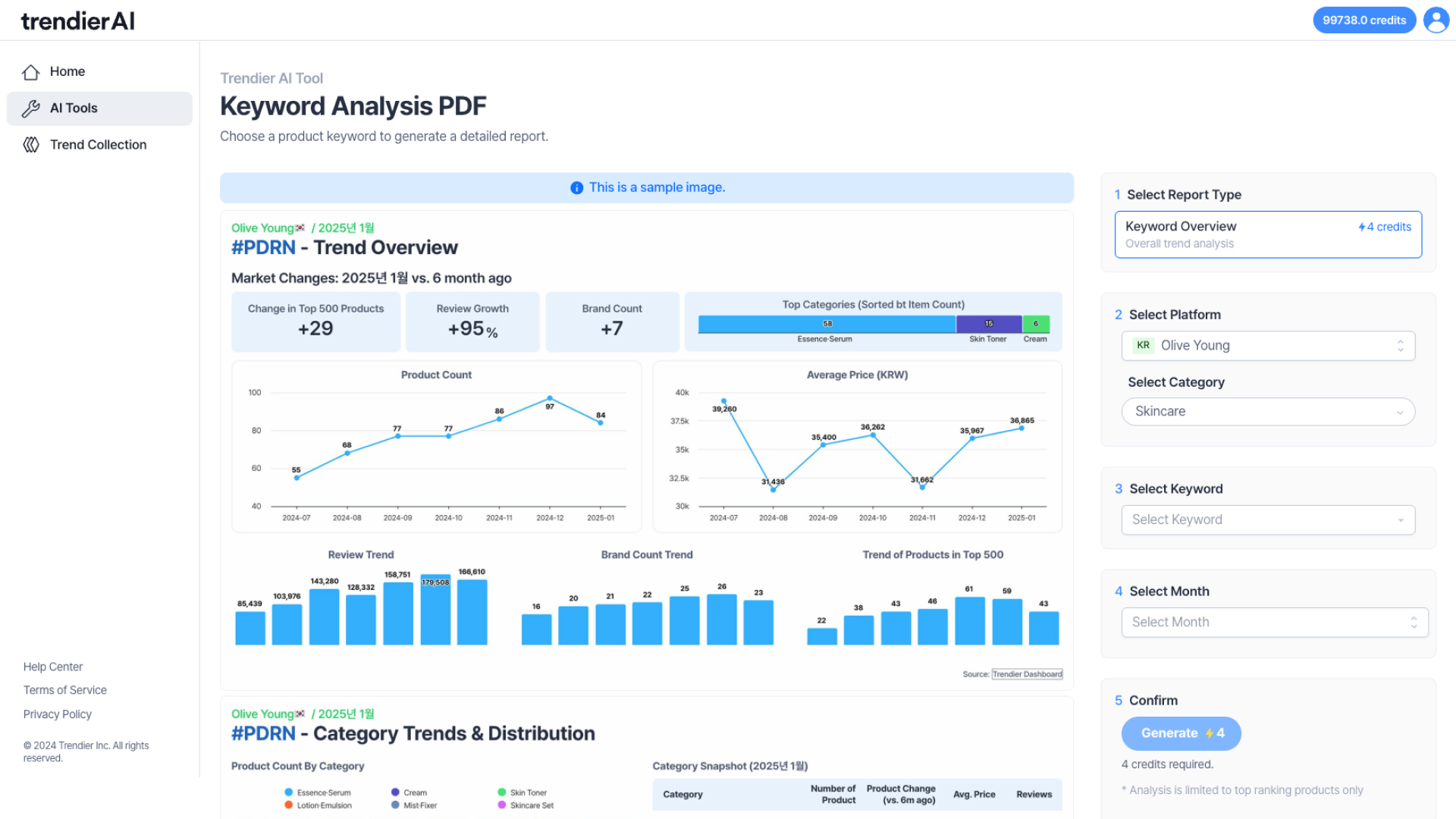Click the 26 bar in Brand Count Trend

[x=721, y=620]
